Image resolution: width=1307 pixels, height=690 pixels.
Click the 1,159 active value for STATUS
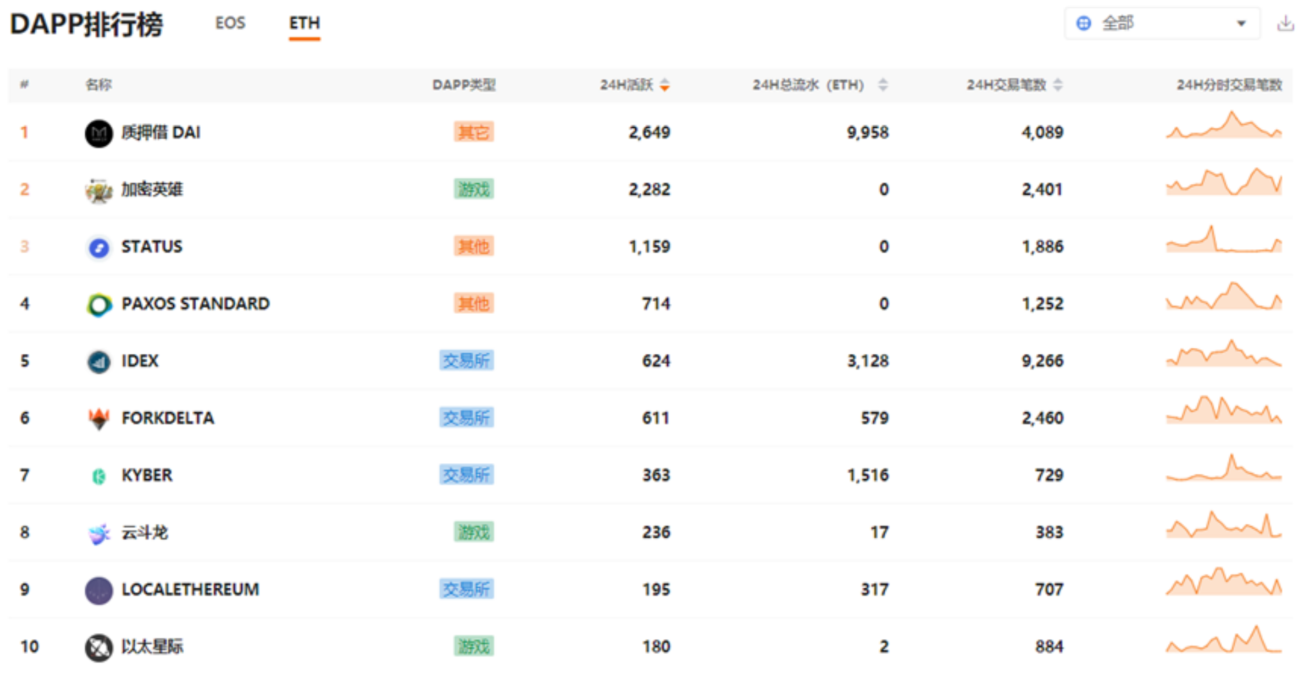point(650,246)
